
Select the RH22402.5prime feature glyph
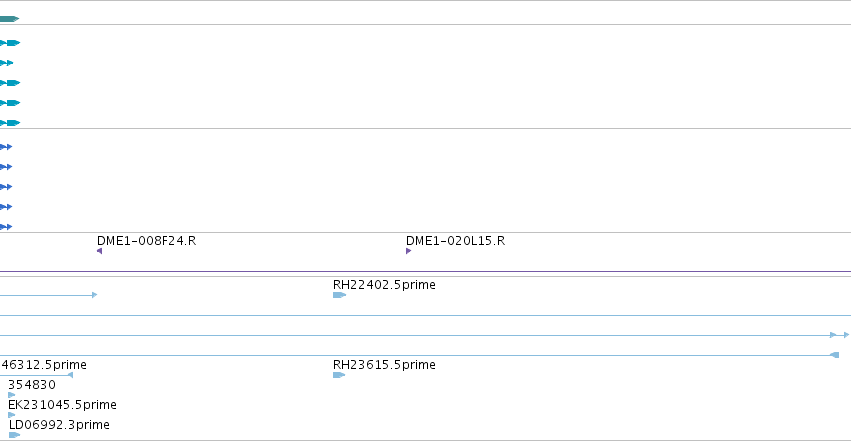tap(339, 295)
